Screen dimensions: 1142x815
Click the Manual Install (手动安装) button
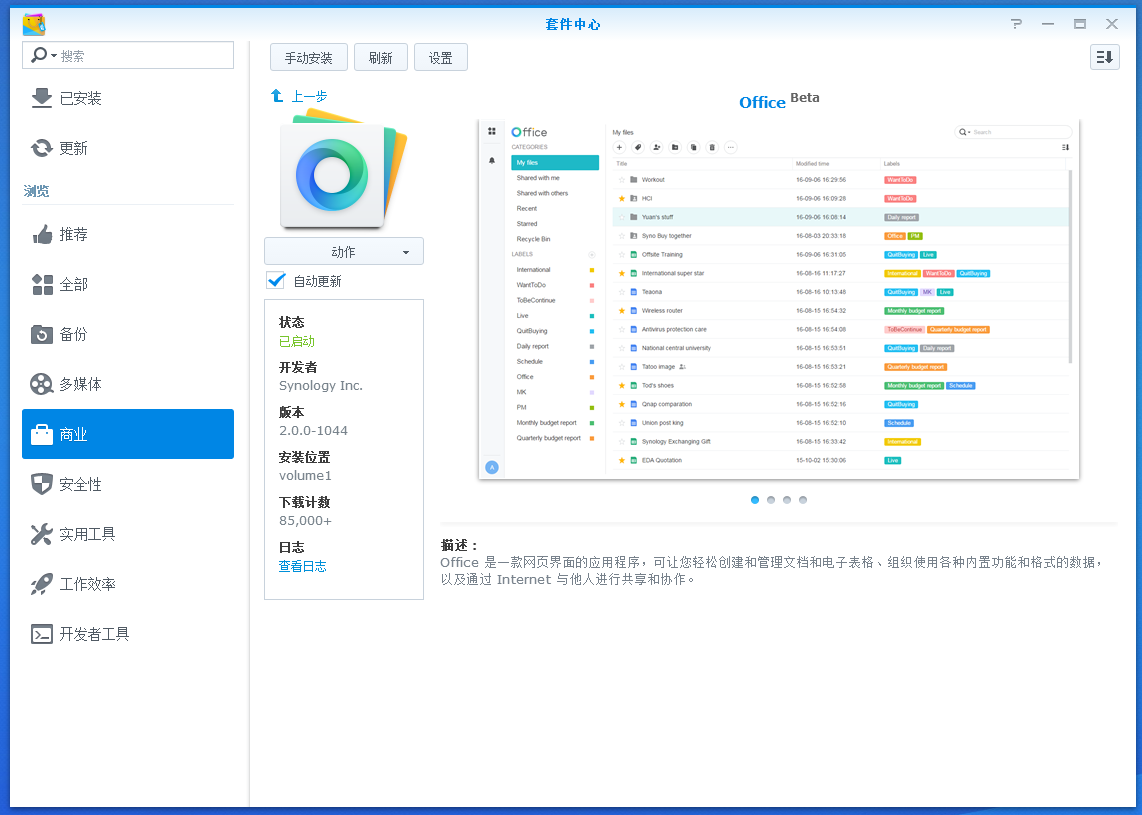click(x=309, y=58)
